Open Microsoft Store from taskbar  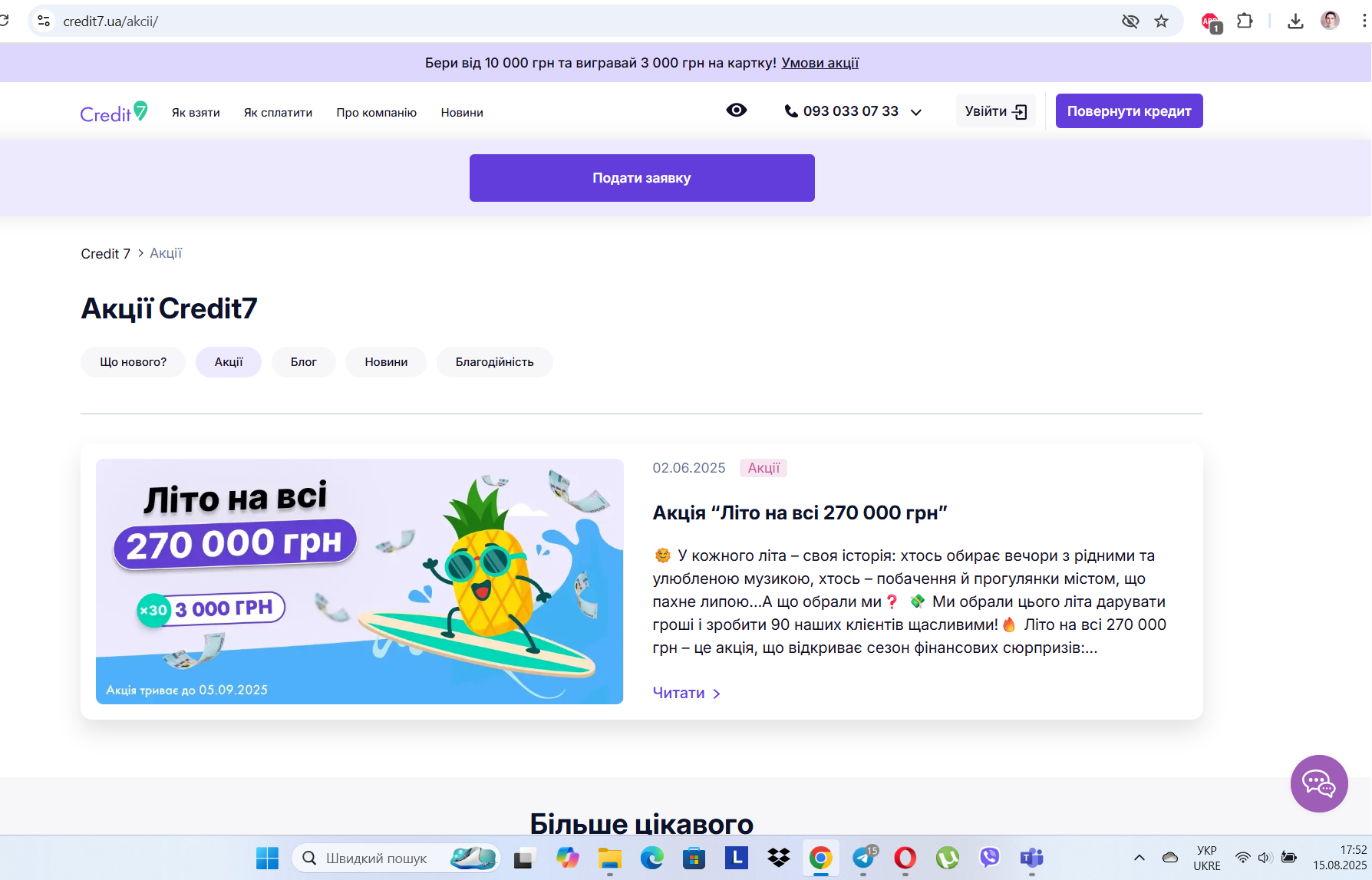(694, 858)
